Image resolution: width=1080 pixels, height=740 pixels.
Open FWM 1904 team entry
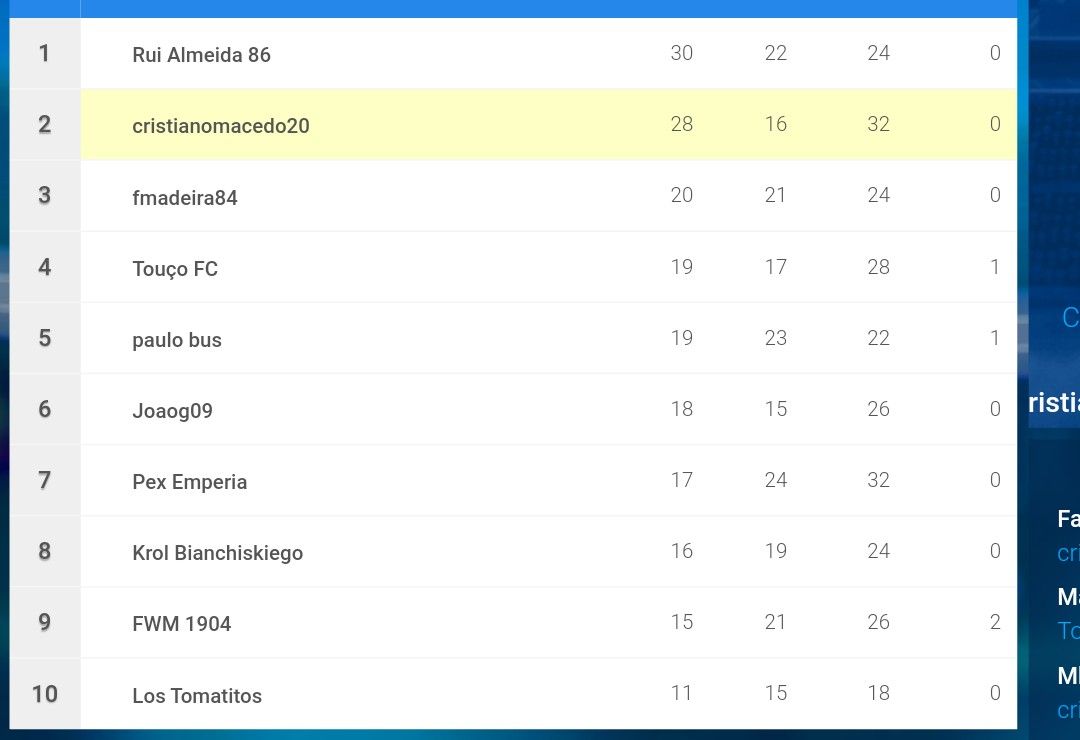pos(182,624)
